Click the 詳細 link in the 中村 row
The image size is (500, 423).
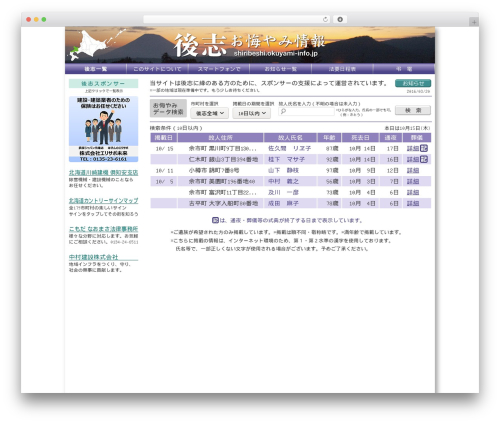tap(413, 182)
